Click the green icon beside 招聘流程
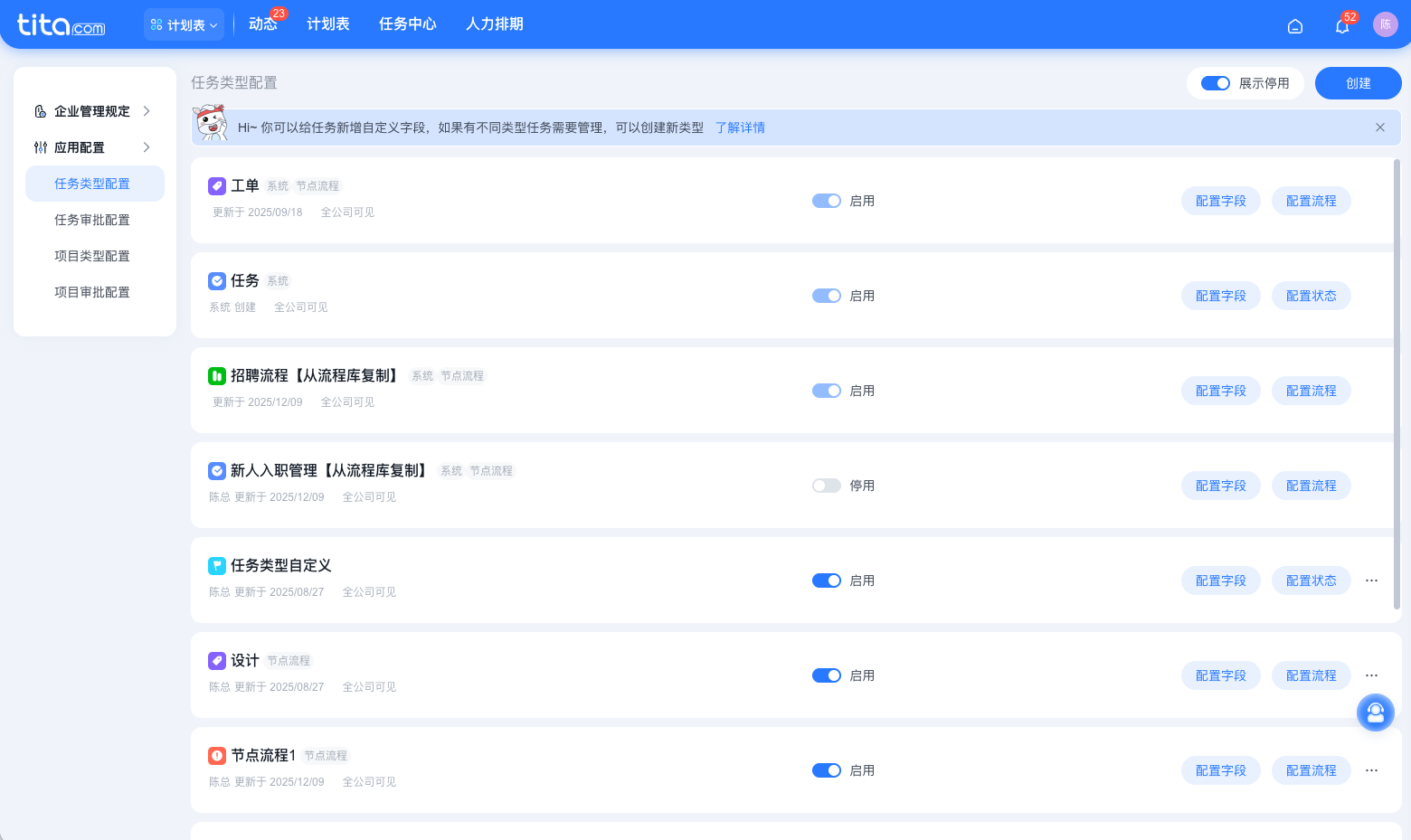 [217, 376]
